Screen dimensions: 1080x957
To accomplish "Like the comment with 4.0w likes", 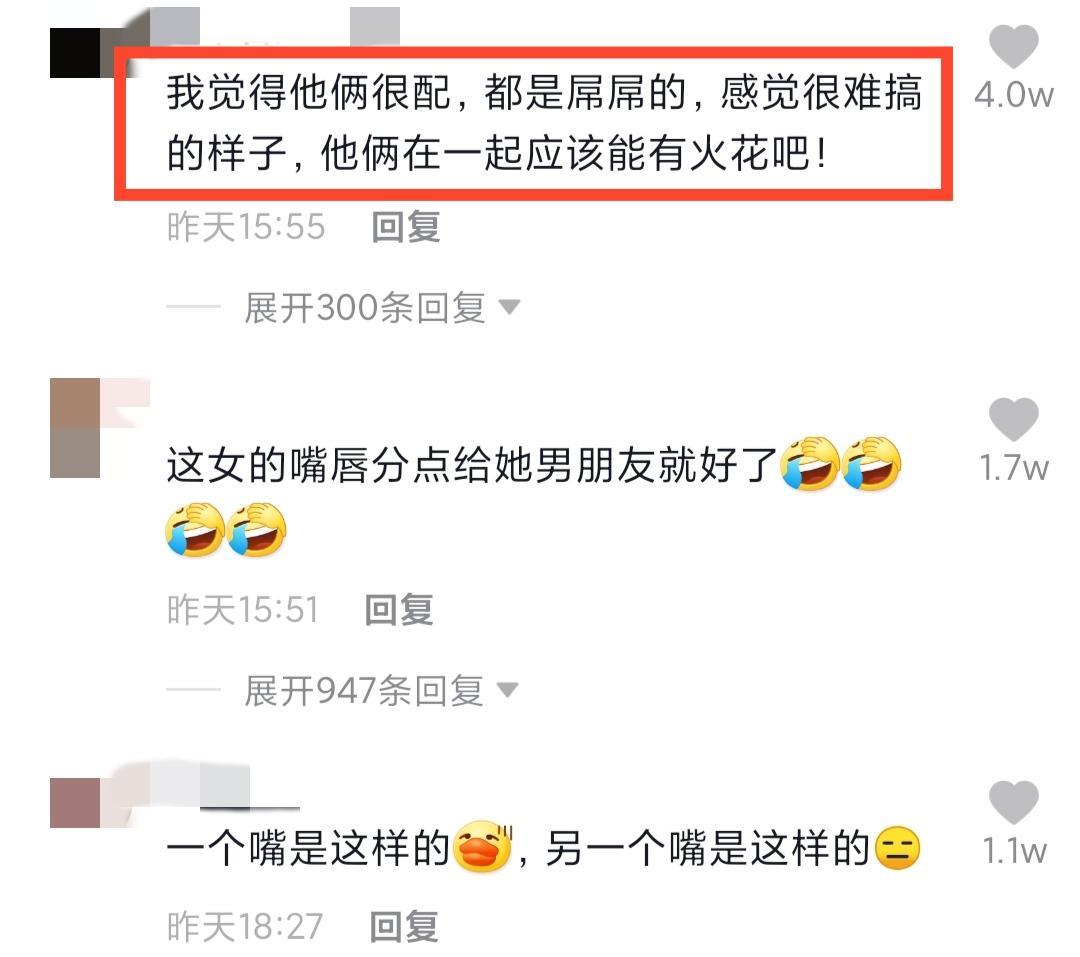I will (1013, 46).
